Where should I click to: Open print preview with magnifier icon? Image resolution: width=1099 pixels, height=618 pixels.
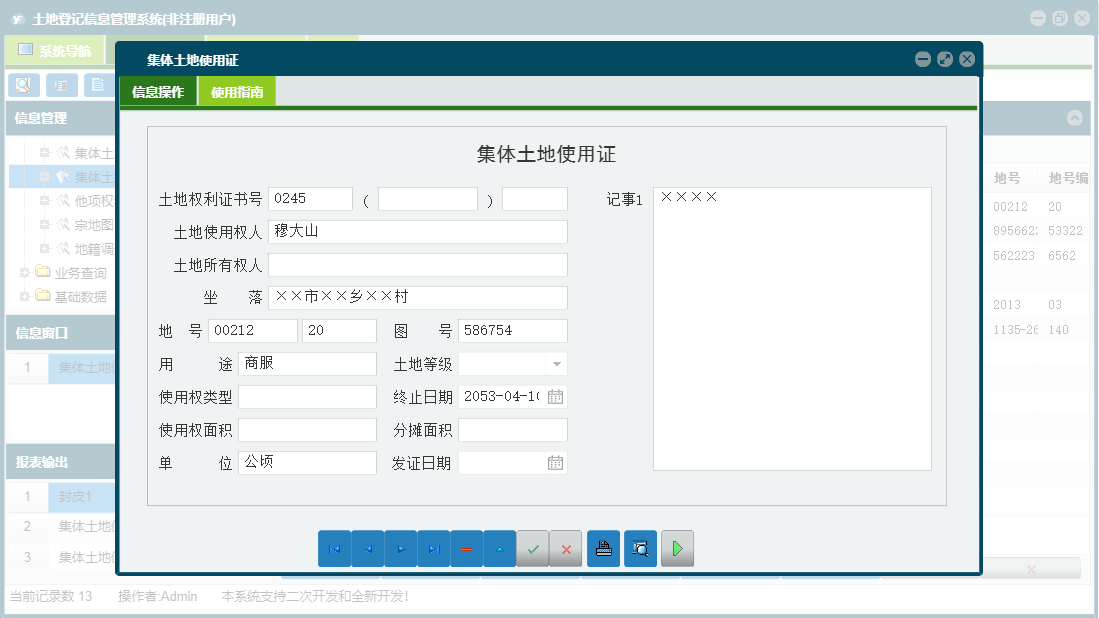pos(640,549)
